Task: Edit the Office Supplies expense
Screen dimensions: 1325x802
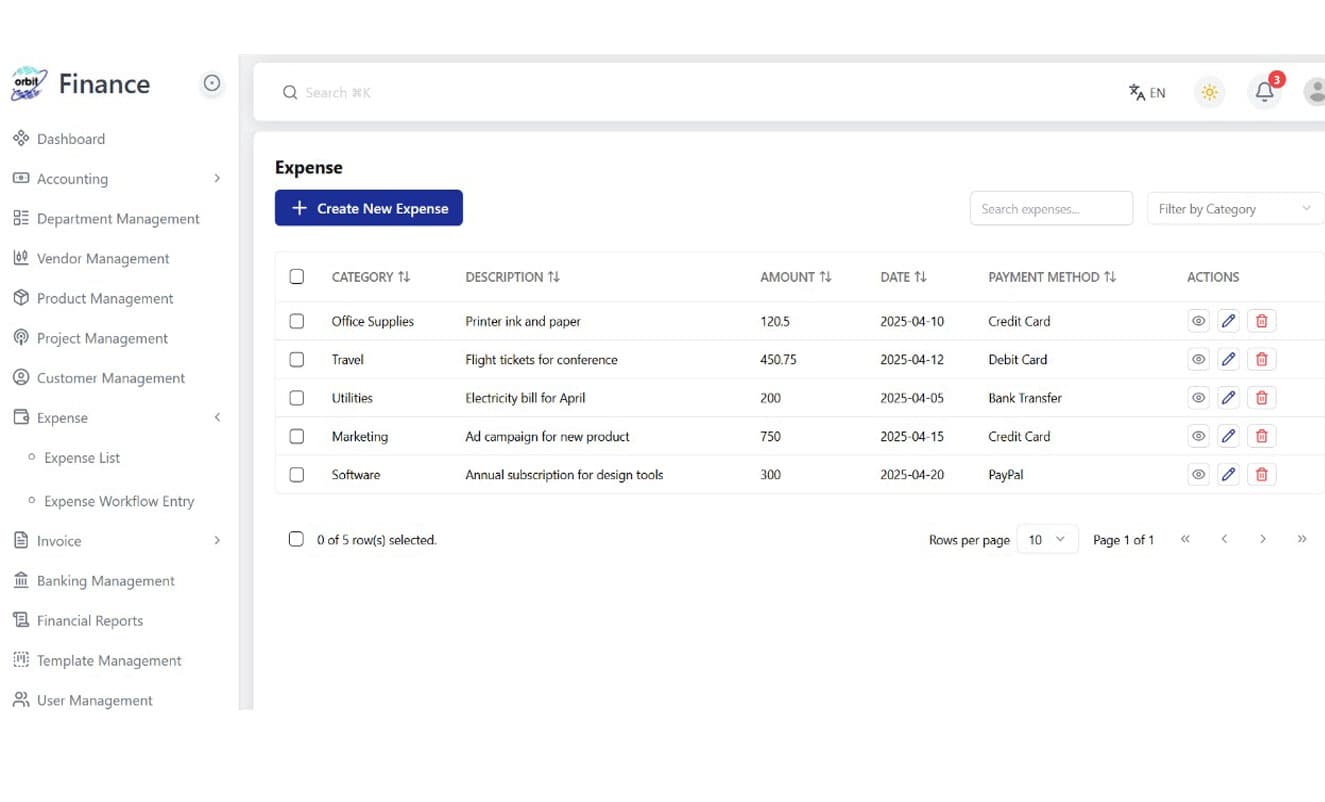Action: pyautogui.click(x=1229, y=321)
